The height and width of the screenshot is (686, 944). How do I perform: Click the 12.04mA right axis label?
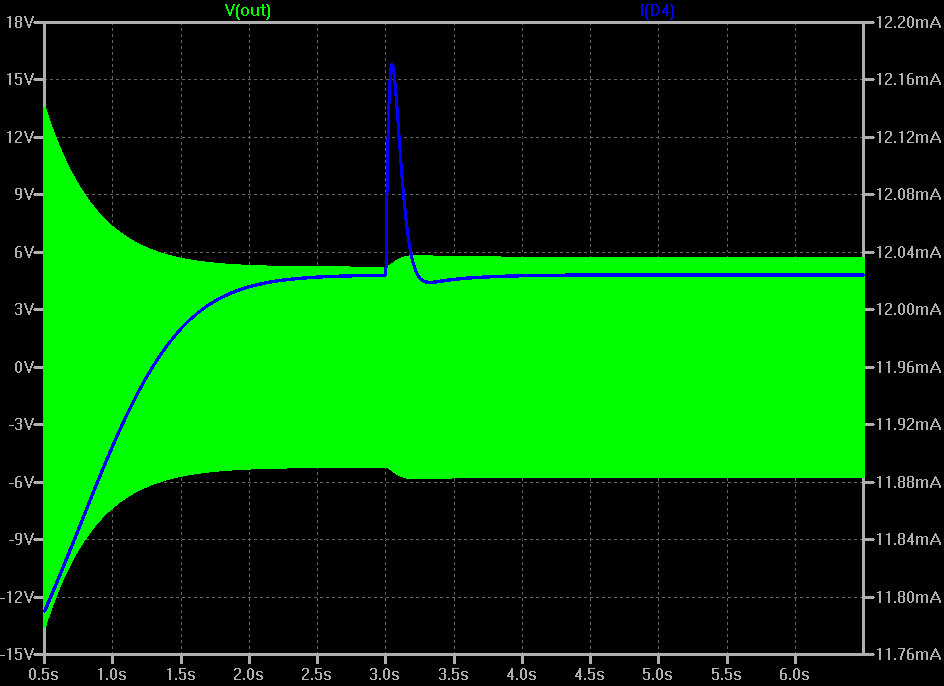point(908,252)
